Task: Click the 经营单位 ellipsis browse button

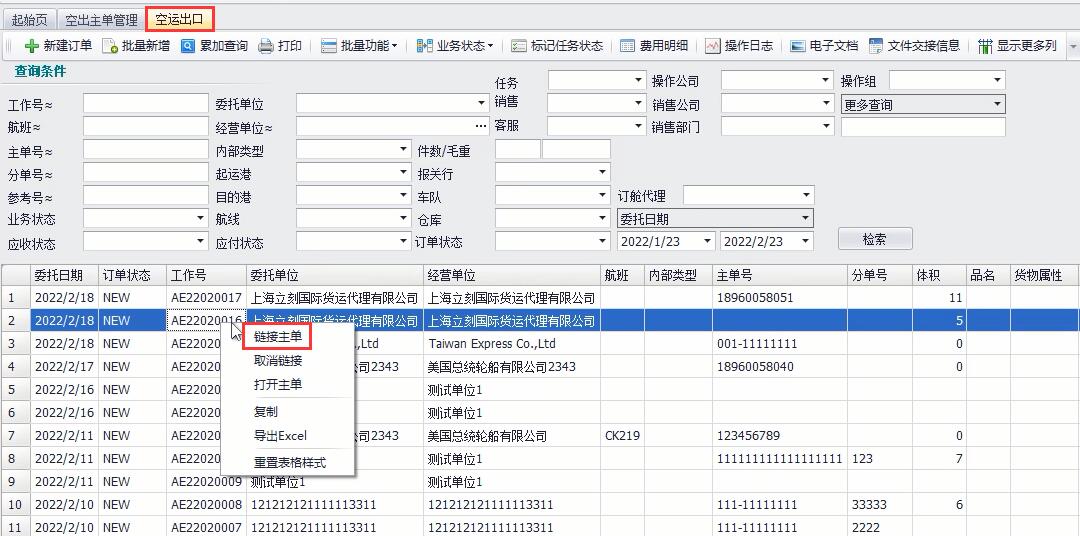Action: tap(481, 127)
